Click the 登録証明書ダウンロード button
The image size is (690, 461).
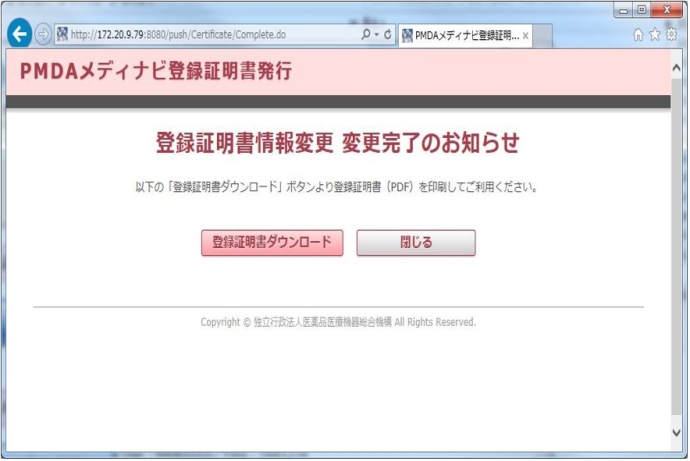[x=272, y=242]
